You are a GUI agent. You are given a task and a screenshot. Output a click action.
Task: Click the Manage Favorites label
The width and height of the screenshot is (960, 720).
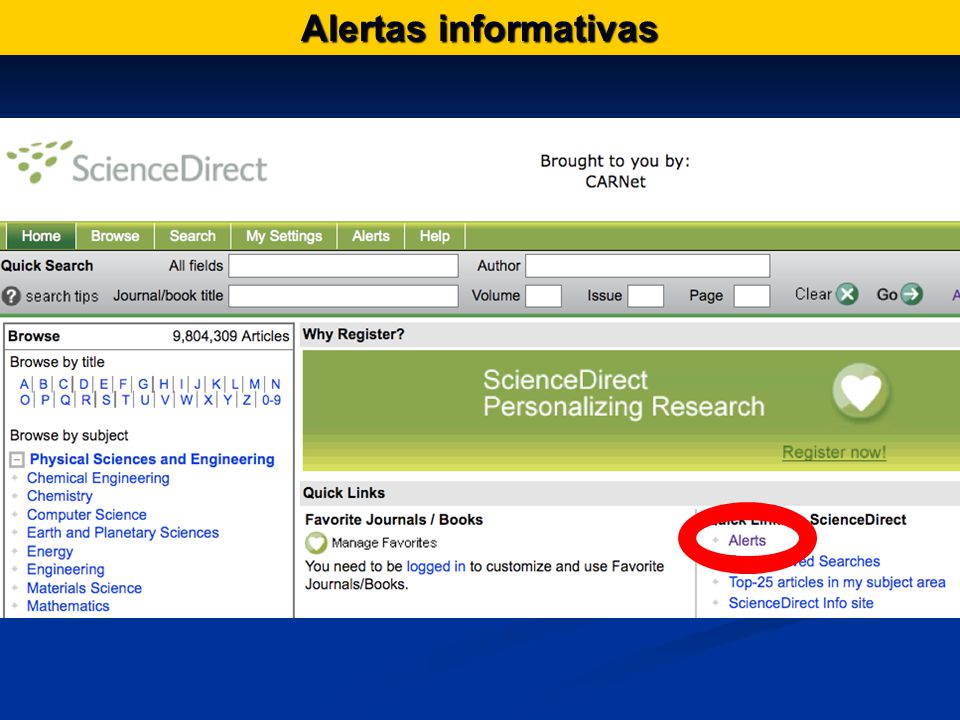(384, 543)
